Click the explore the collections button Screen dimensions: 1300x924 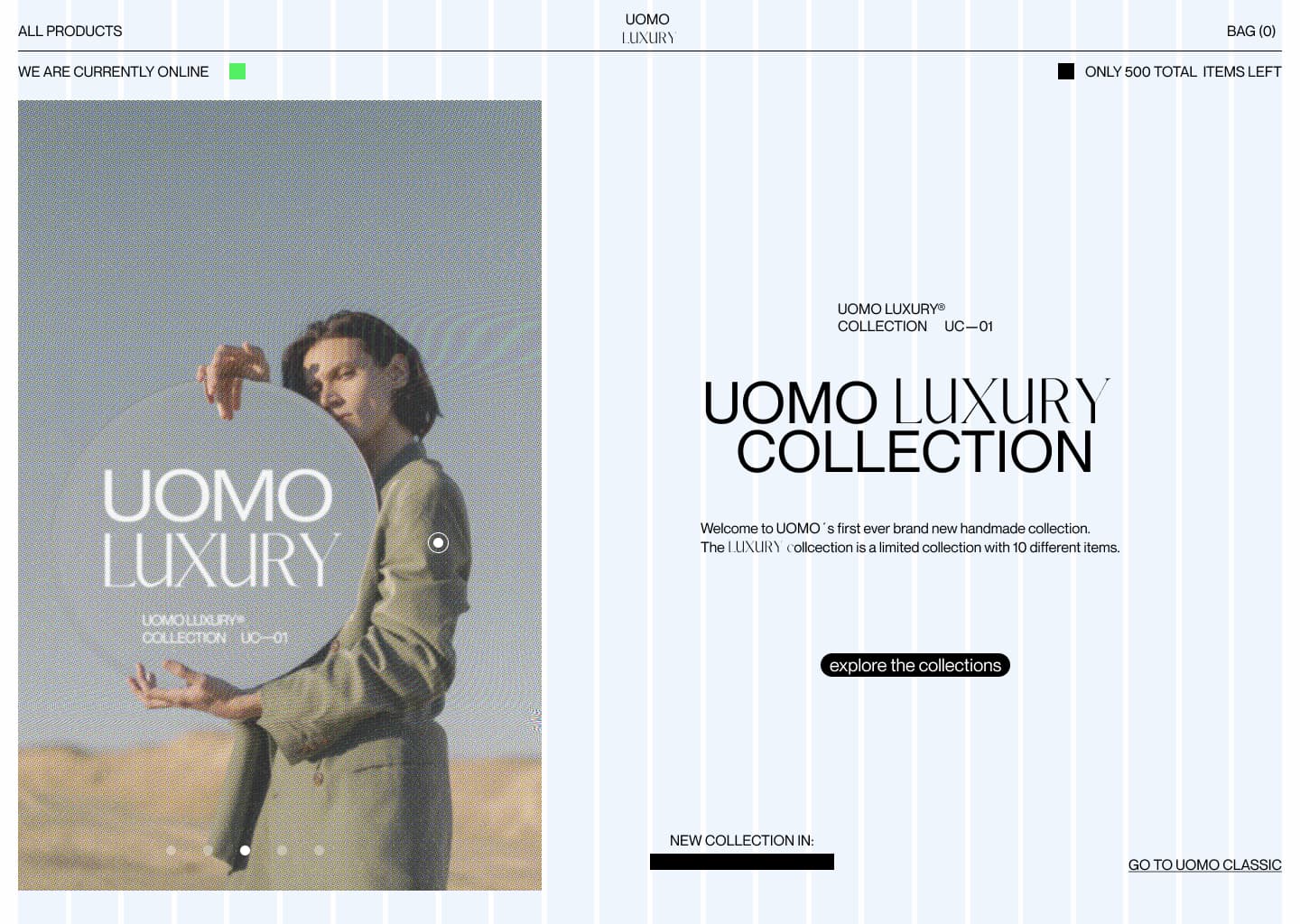tap(915, 665)
